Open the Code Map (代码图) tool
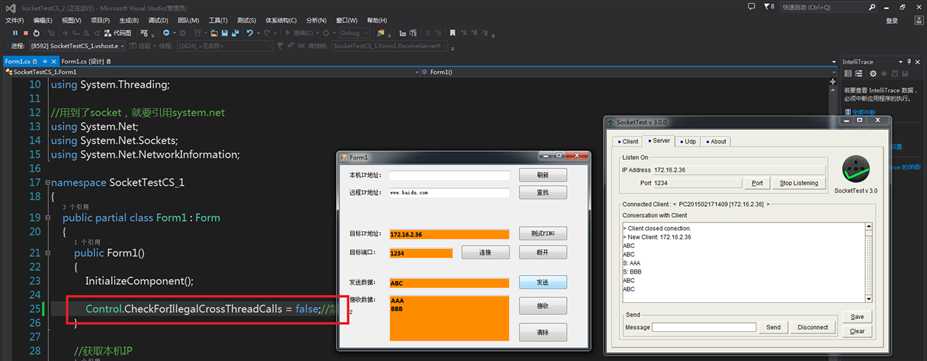This screenshot has width=927, height=361. tap(117, 33)
